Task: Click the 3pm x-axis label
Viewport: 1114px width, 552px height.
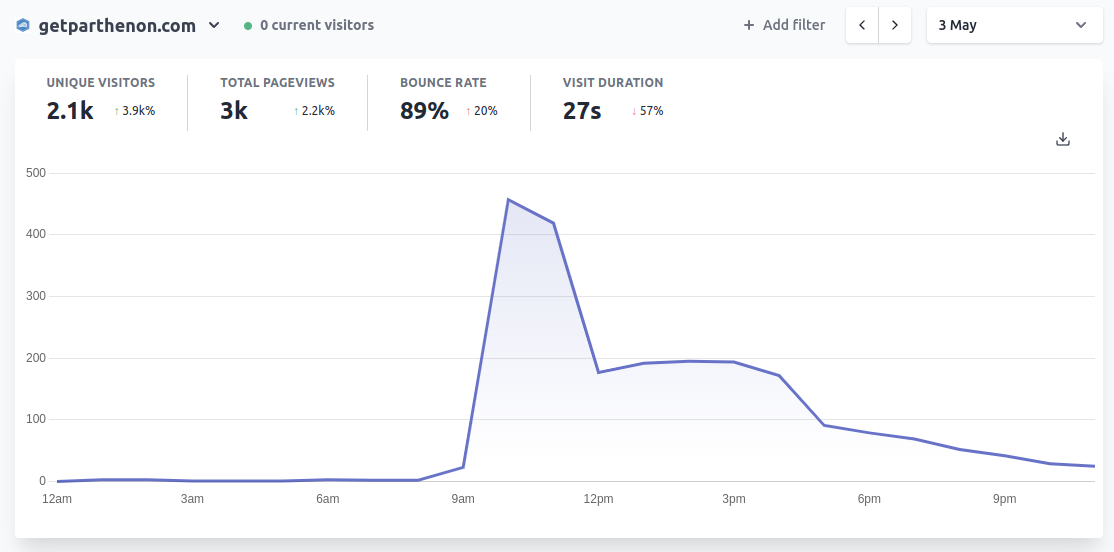Action: pos(734,499)
